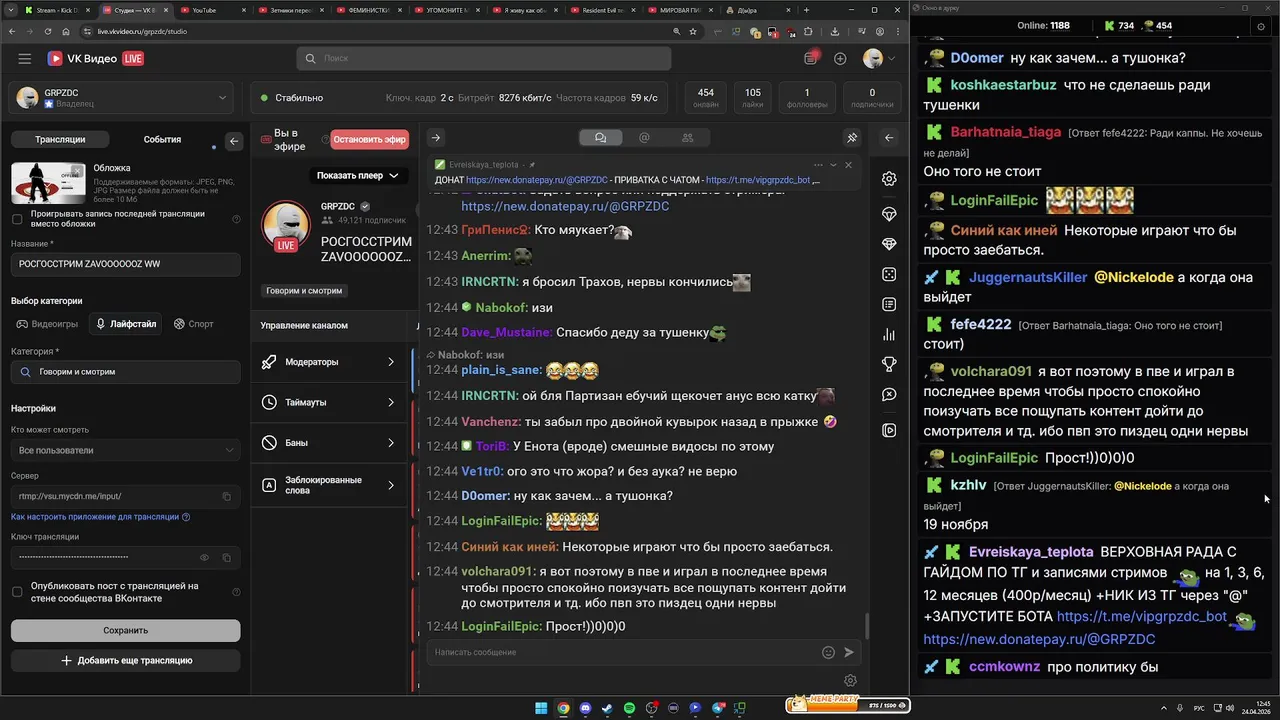Open pinned message three-dot options
1280x720 pixels.
(818, 165)
